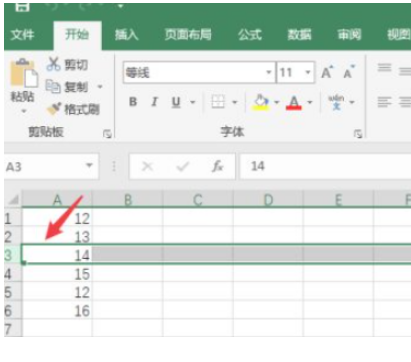411x362 pixels.
Task: Click the select all corner triangle
Action: pyautogui.click(x=13, y=200)
